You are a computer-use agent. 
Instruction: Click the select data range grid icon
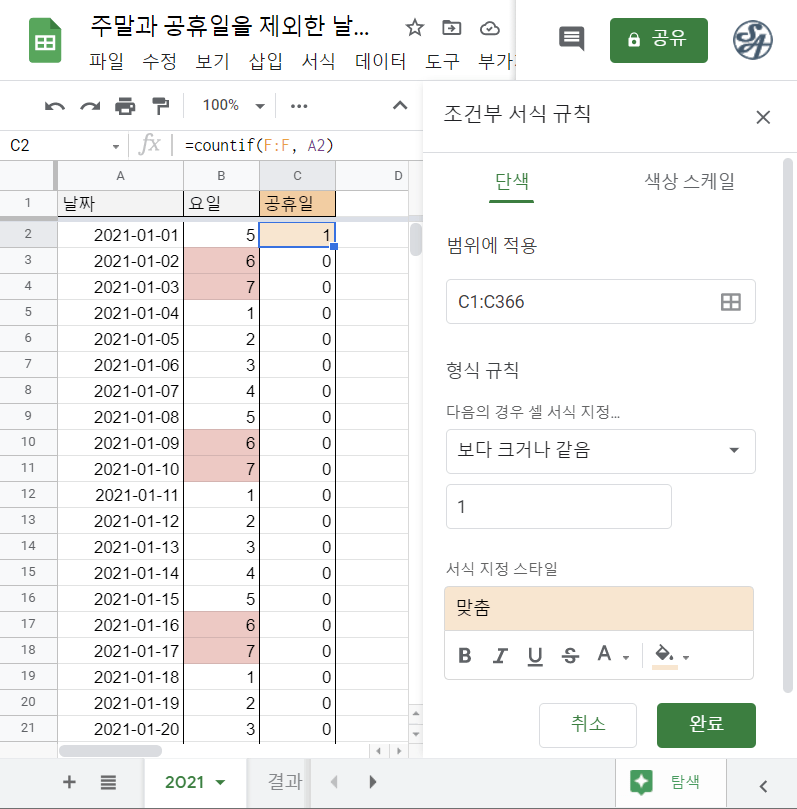coord(731,302)
